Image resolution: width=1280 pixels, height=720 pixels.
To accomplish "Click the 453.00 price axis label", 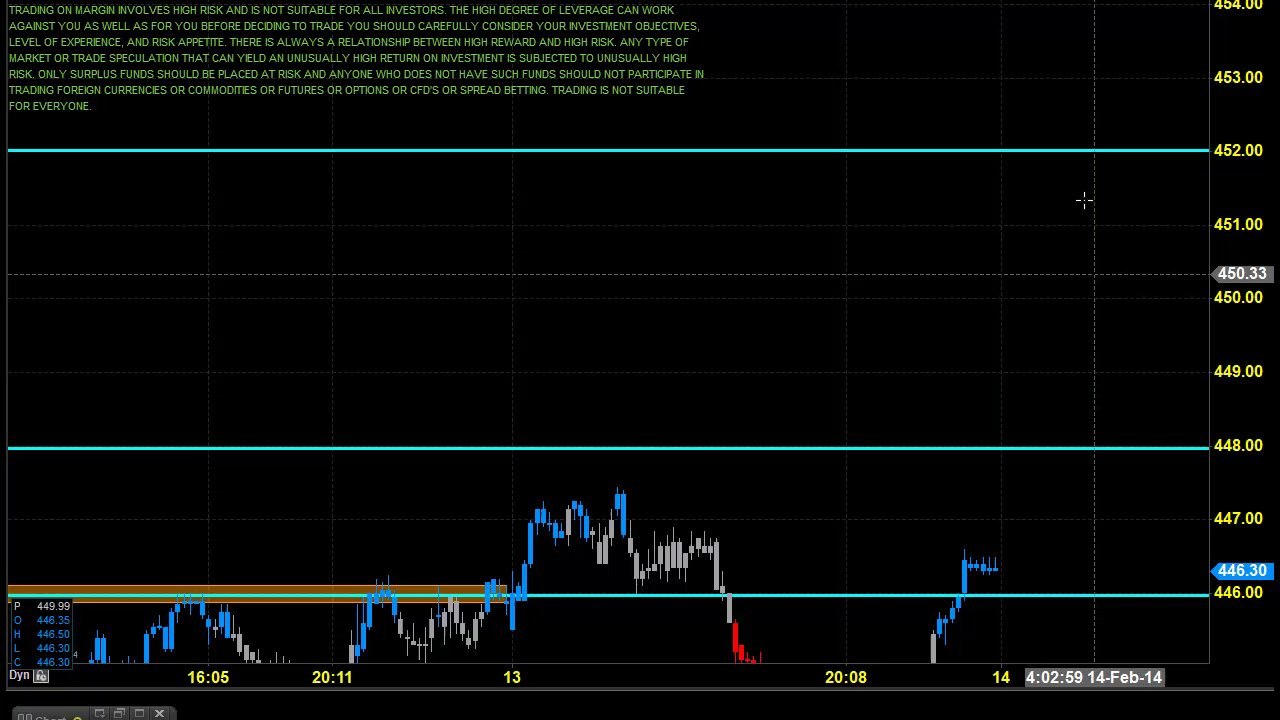I will (1238, 77).
